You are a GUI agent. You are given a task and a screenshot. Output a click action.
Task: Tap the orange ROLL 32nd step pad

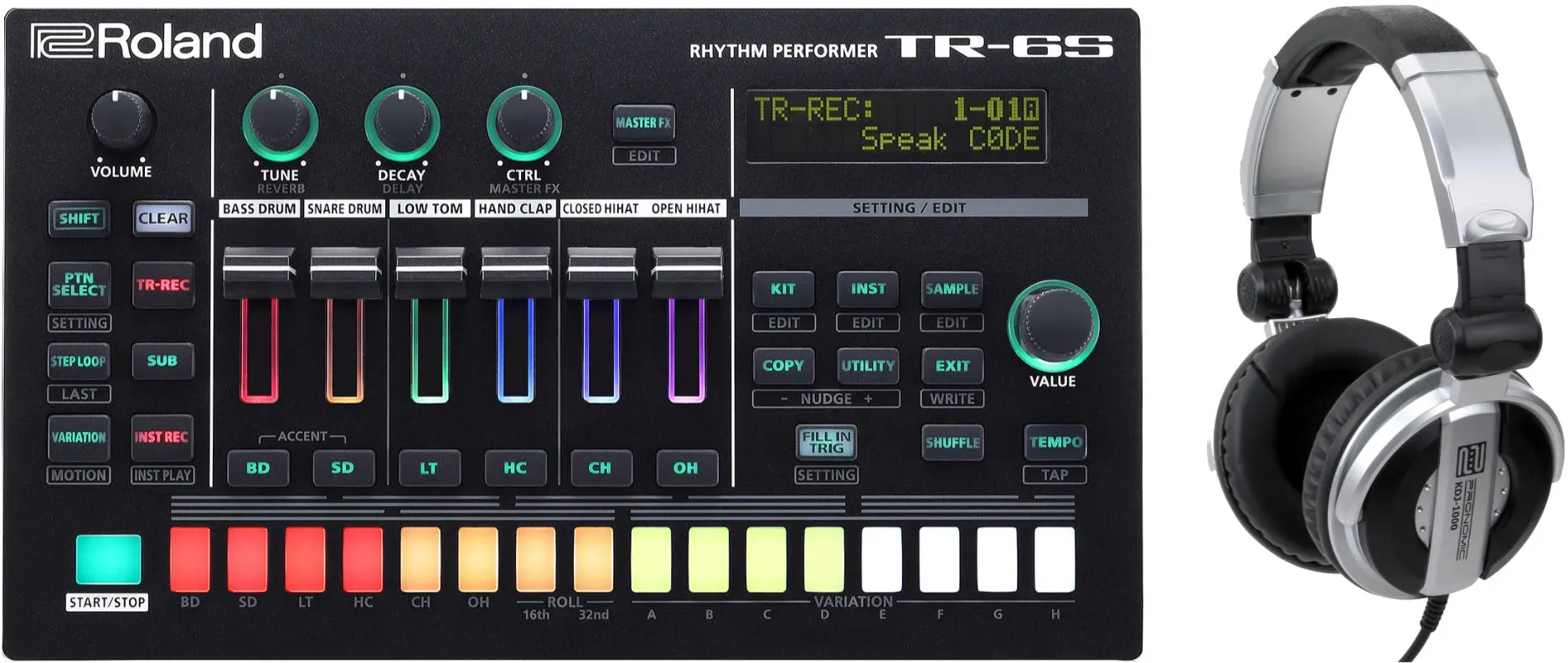click(x=594, y=560)
